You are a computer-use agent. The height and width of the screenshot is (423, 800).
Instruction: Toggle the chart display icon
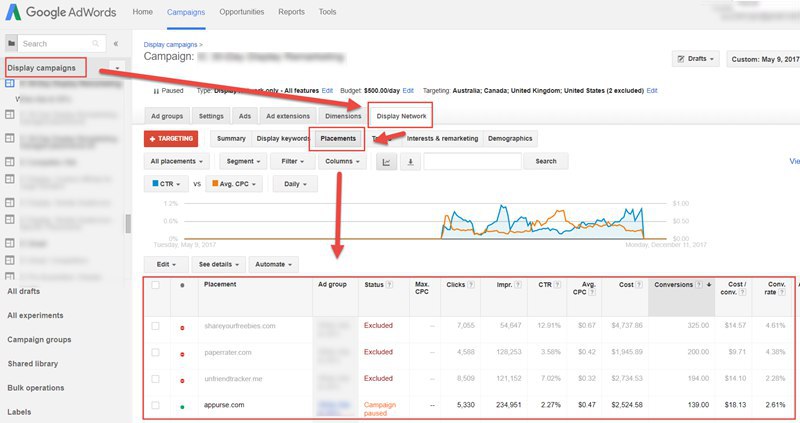coord(386,162)
